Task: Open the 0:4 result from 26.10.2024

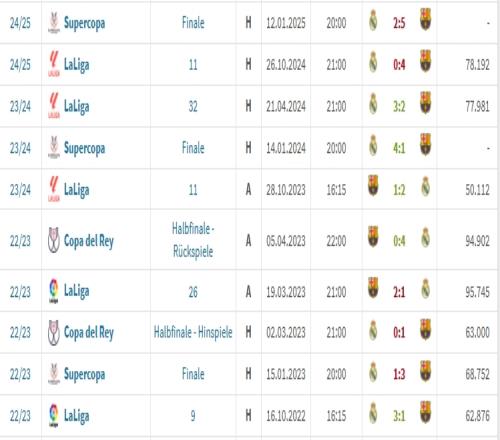Action: 399,65
